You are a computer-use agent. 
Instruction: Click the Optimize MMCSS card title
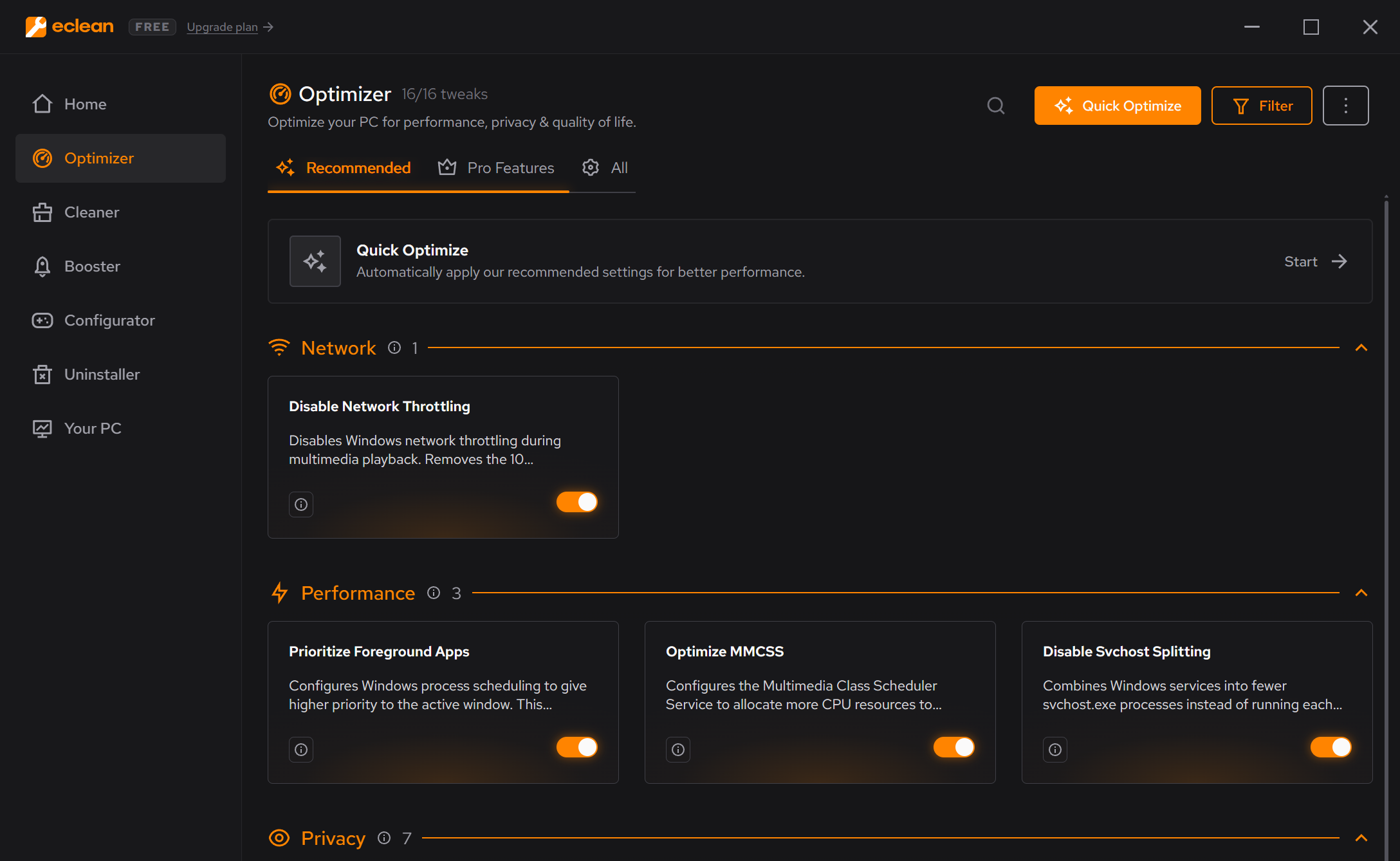(724, 651)
